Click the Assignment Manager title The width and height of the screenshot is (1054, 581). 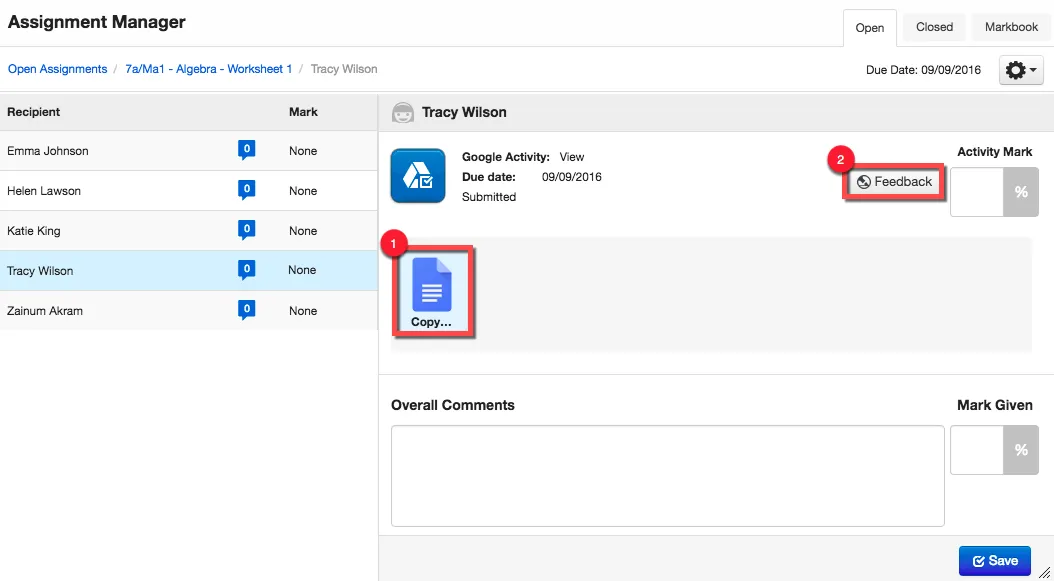click(x=97, y=22)
